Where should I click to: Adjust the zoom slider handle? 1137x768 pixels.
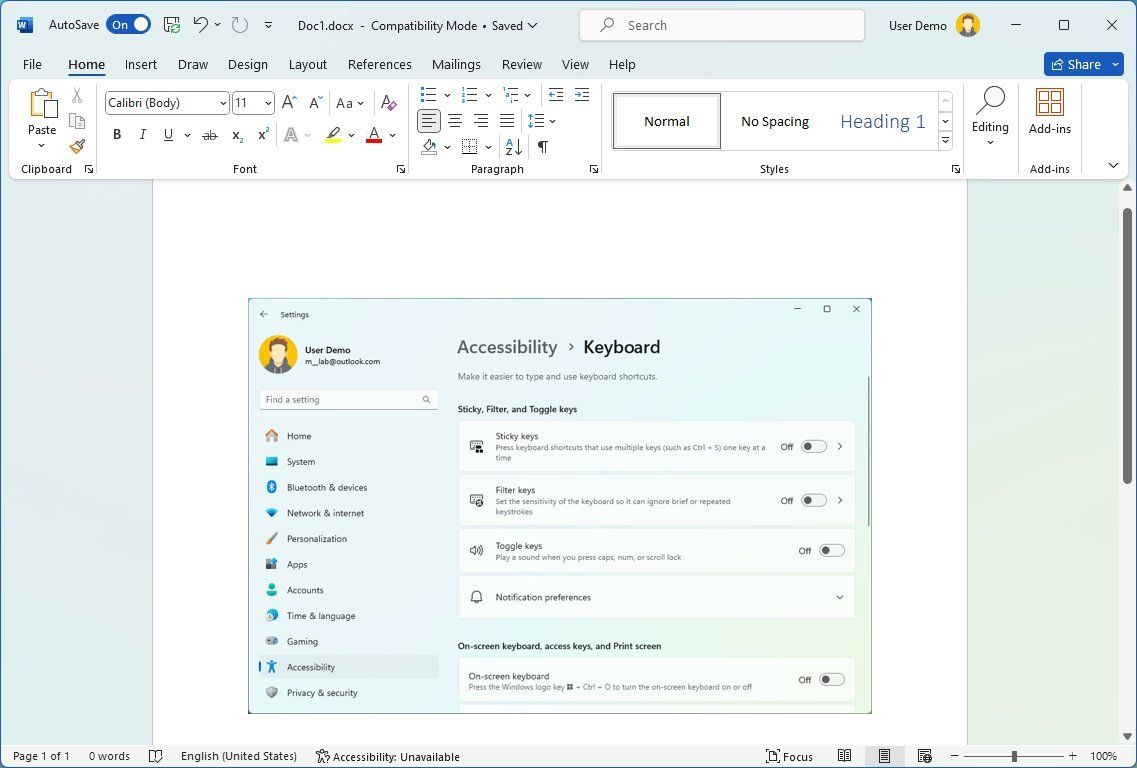[x=1014, y=756]
